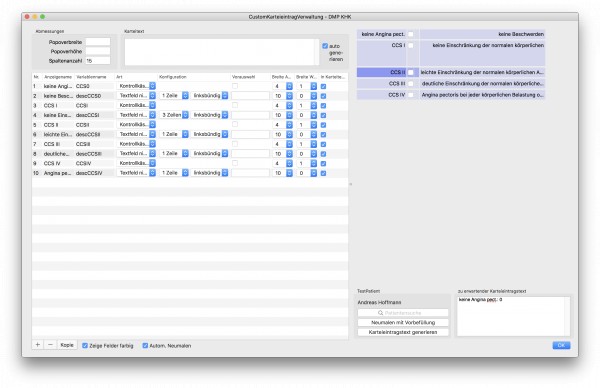The image size is (600, 388).
Task: Click the Popov 'breite input field
Action: tap(98, 42)
